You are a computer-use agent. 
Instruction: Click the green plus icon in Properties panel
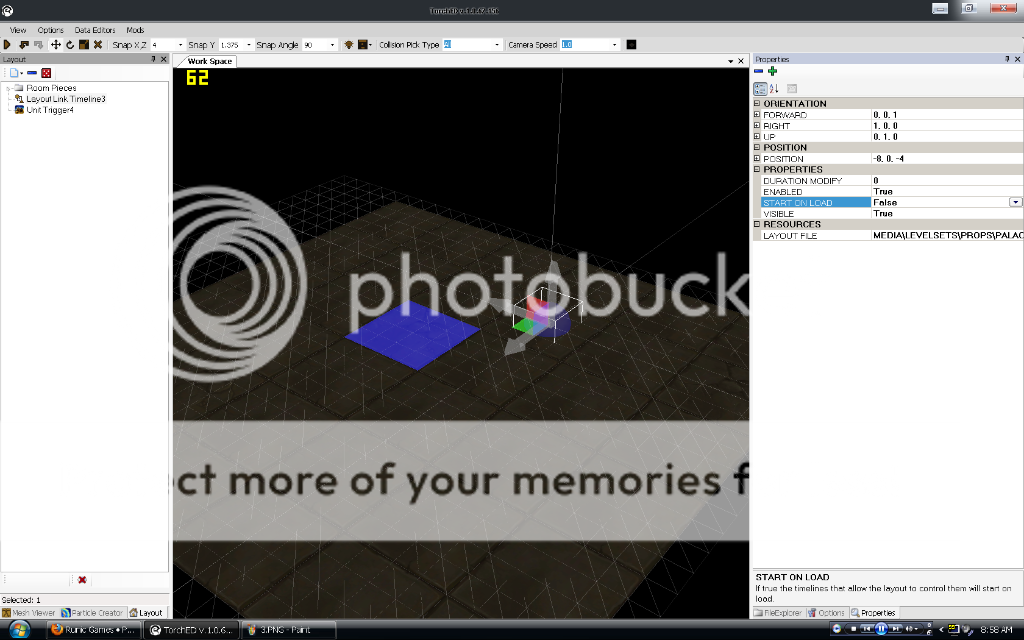pyautogui.click(x=773, y=71)
